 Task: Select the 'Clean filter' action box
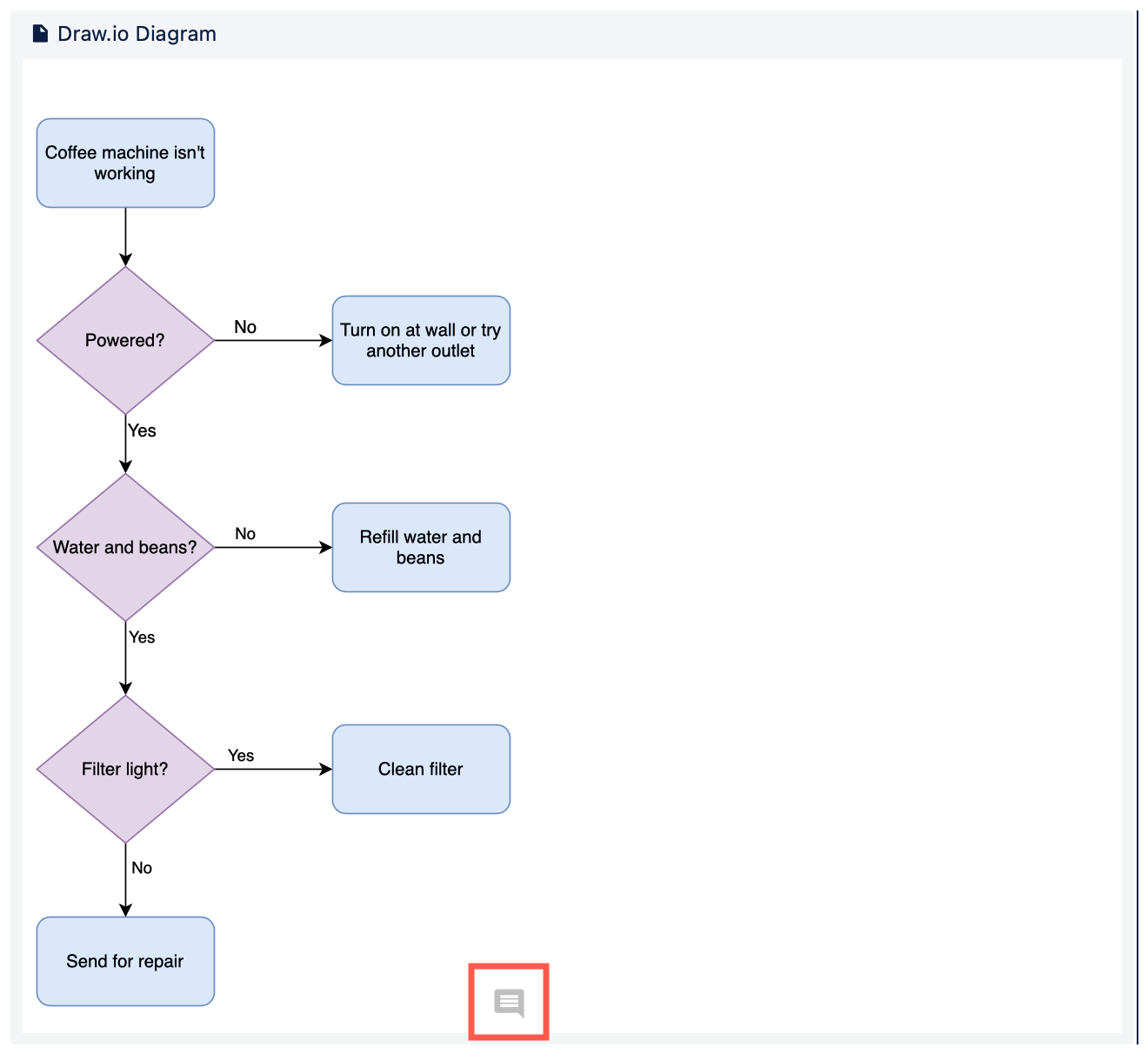click(421, 769)
